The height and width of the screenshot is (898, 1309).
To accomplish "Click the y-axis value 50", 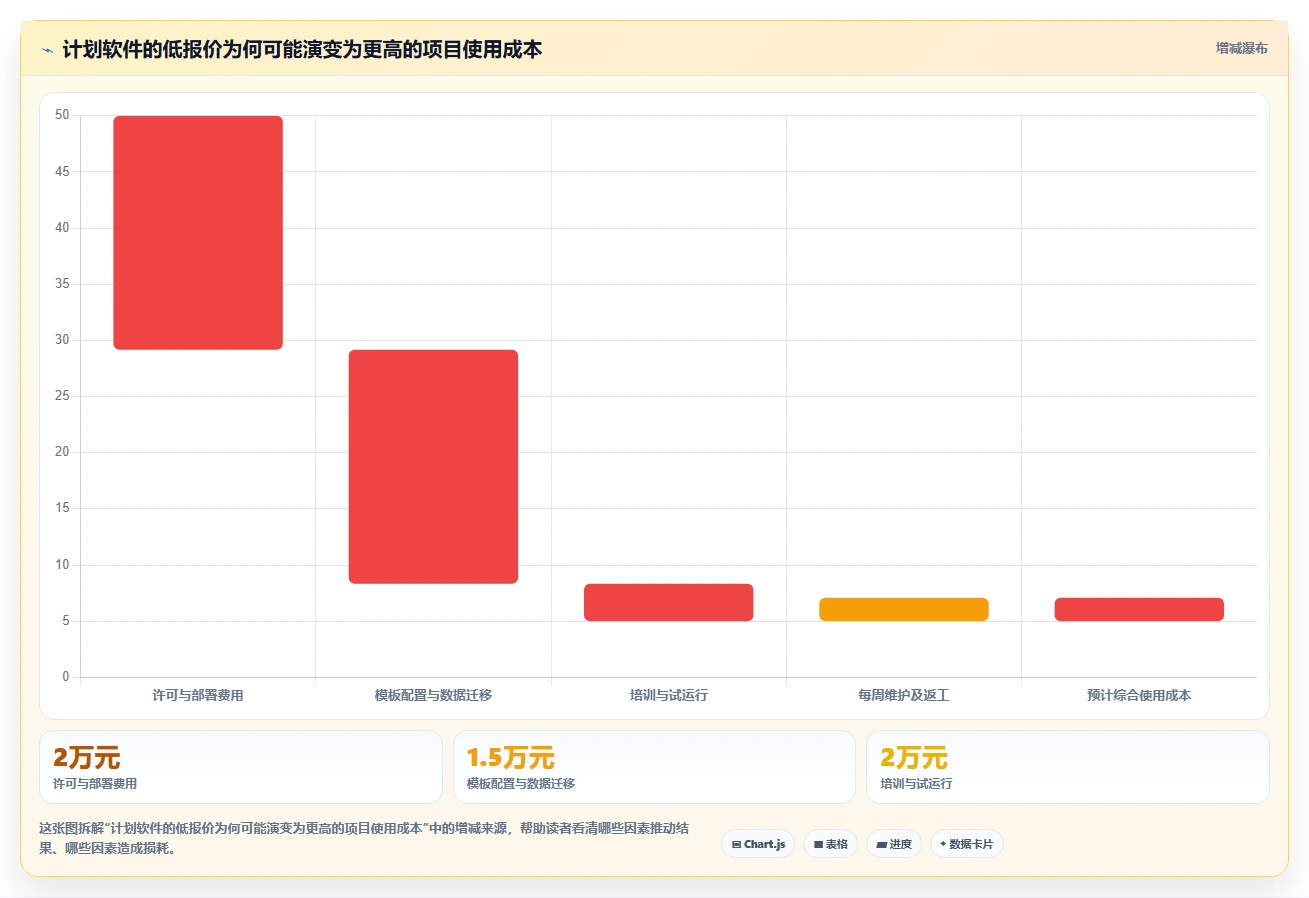I will 62,116.
